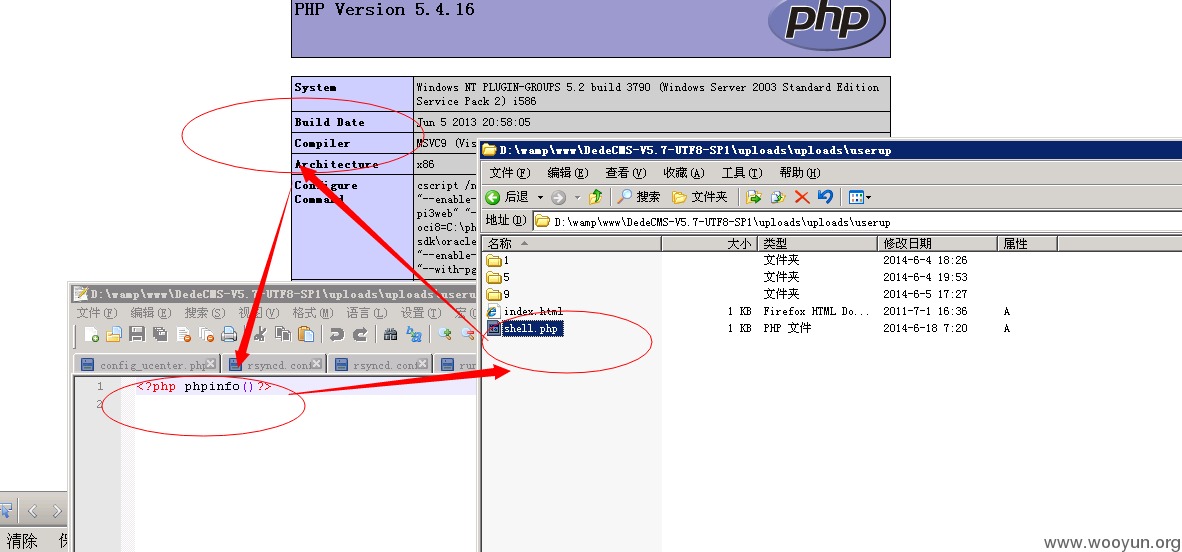Click the Close All icon in Notepad++ toolbar
Screen dimensions: 1182x552
point(206,335)
